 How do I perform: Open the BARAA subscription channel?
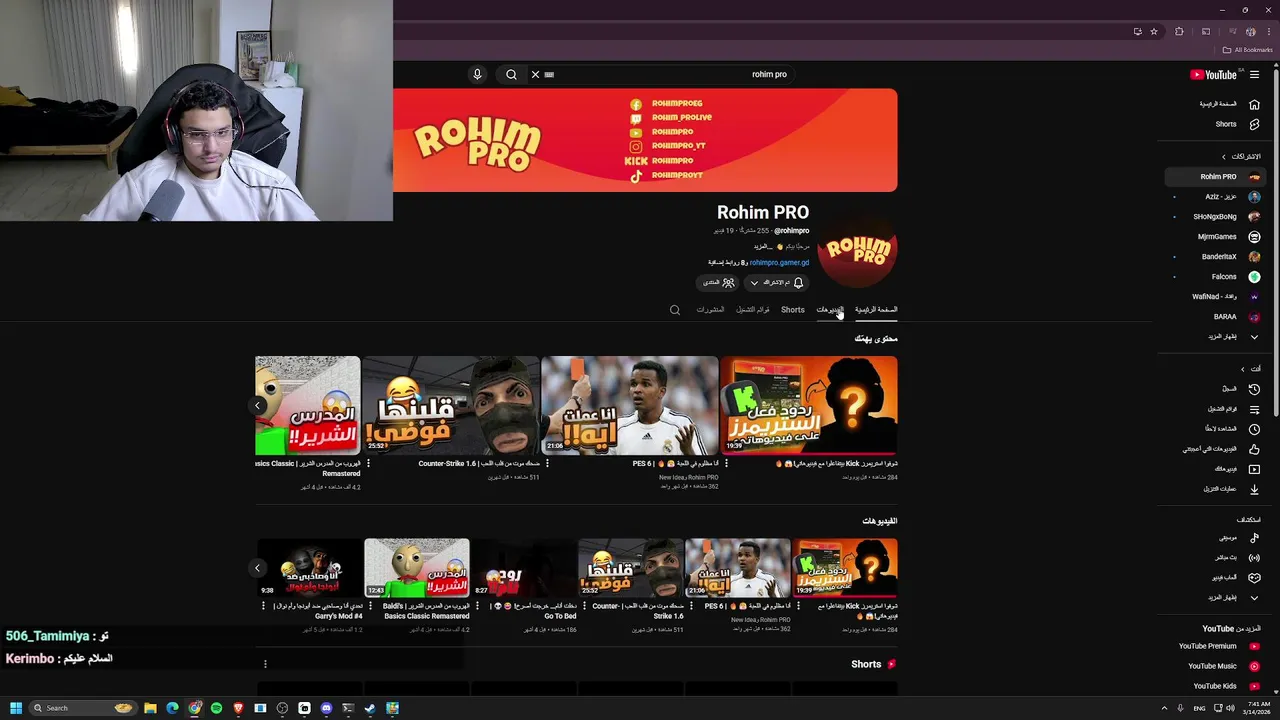pyautogui.click(x=1214, y=316)
